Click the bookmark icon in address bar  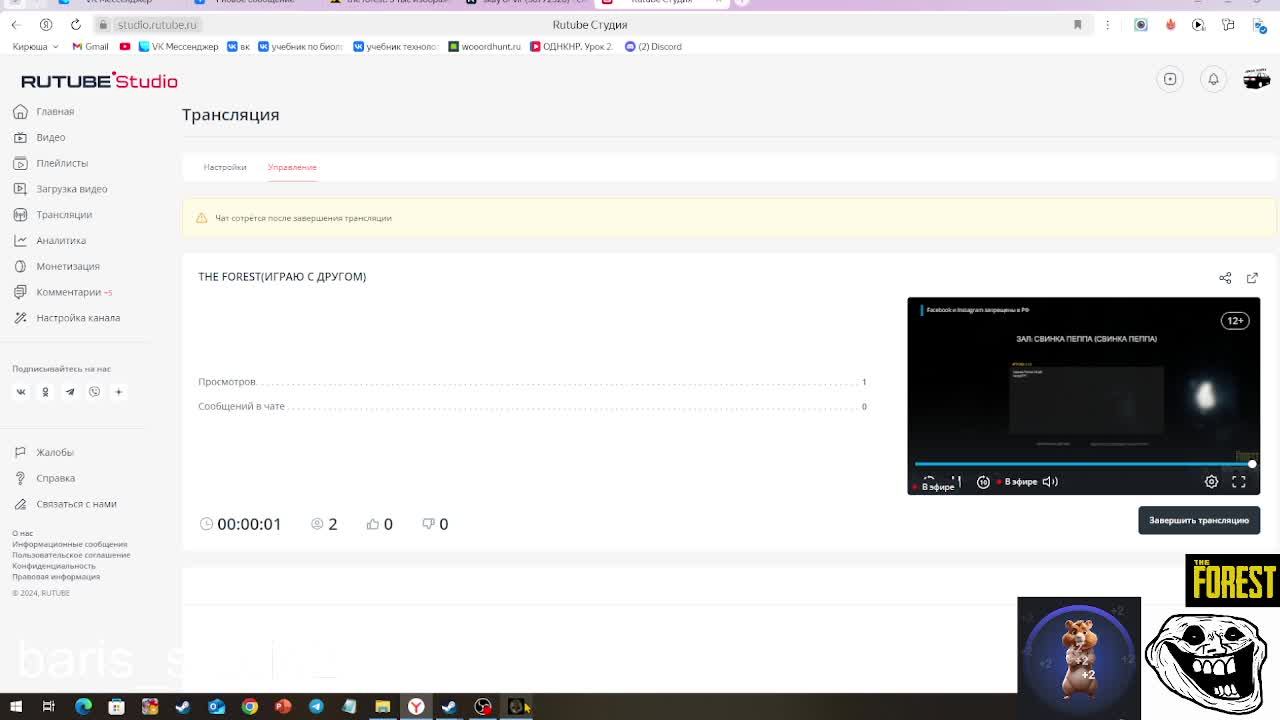click(x=1078, y=25)
